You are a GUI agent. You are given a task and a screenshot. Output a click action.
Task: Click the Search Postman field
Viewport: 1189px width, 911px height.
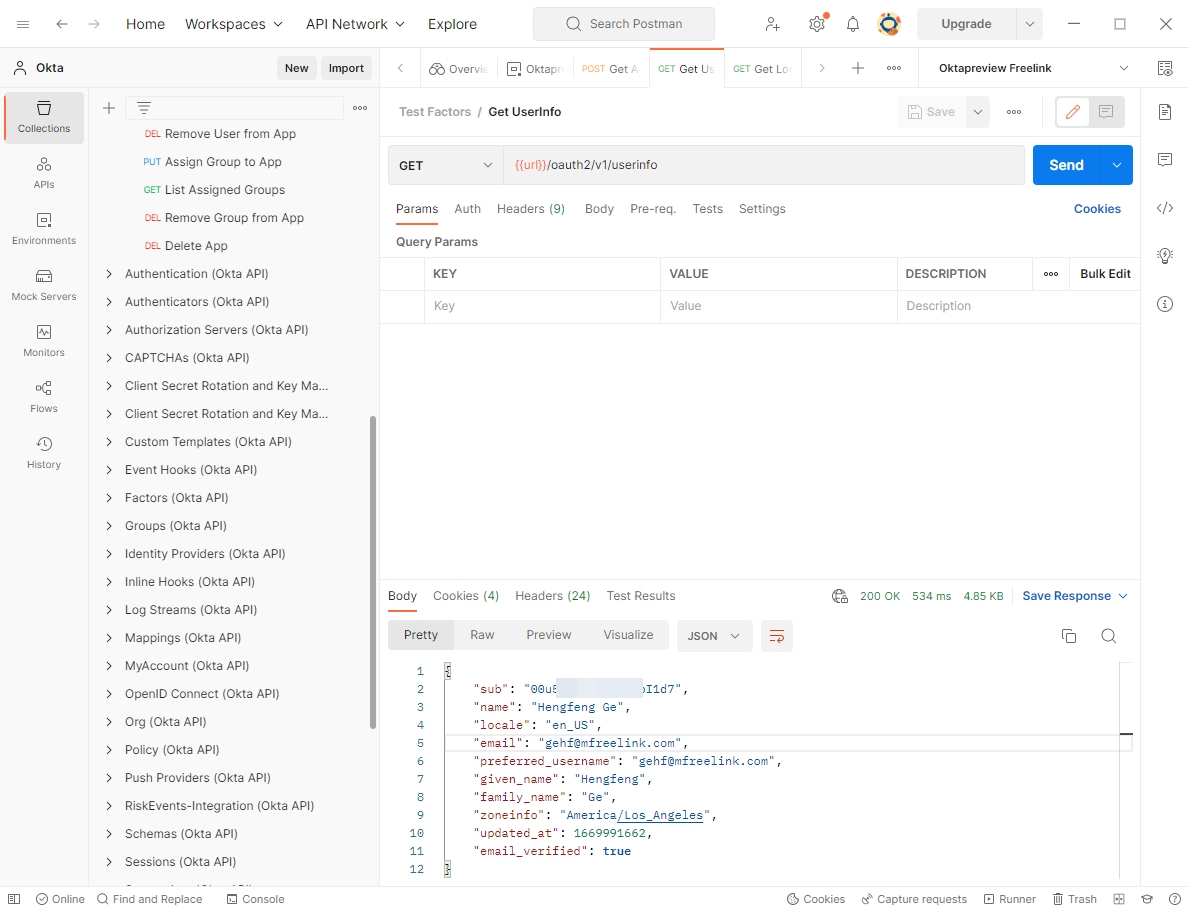pyautogui.click(x=624, y=24)
